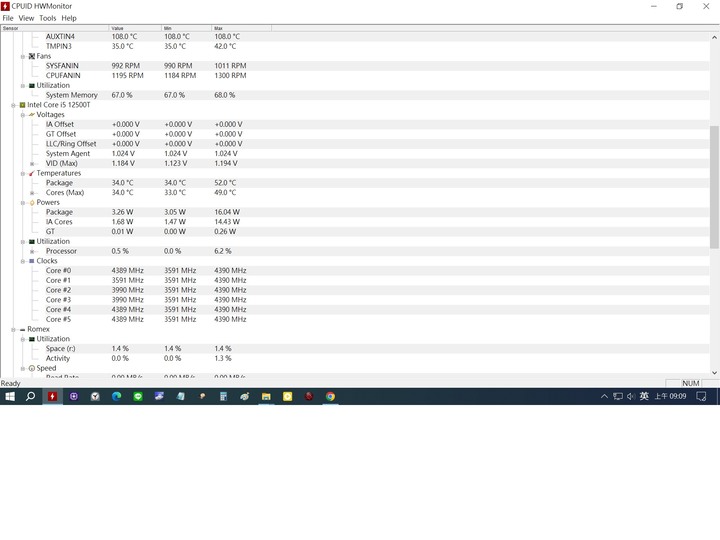
Task: Collapse the Fans tree node
Action: click(22, 56)
